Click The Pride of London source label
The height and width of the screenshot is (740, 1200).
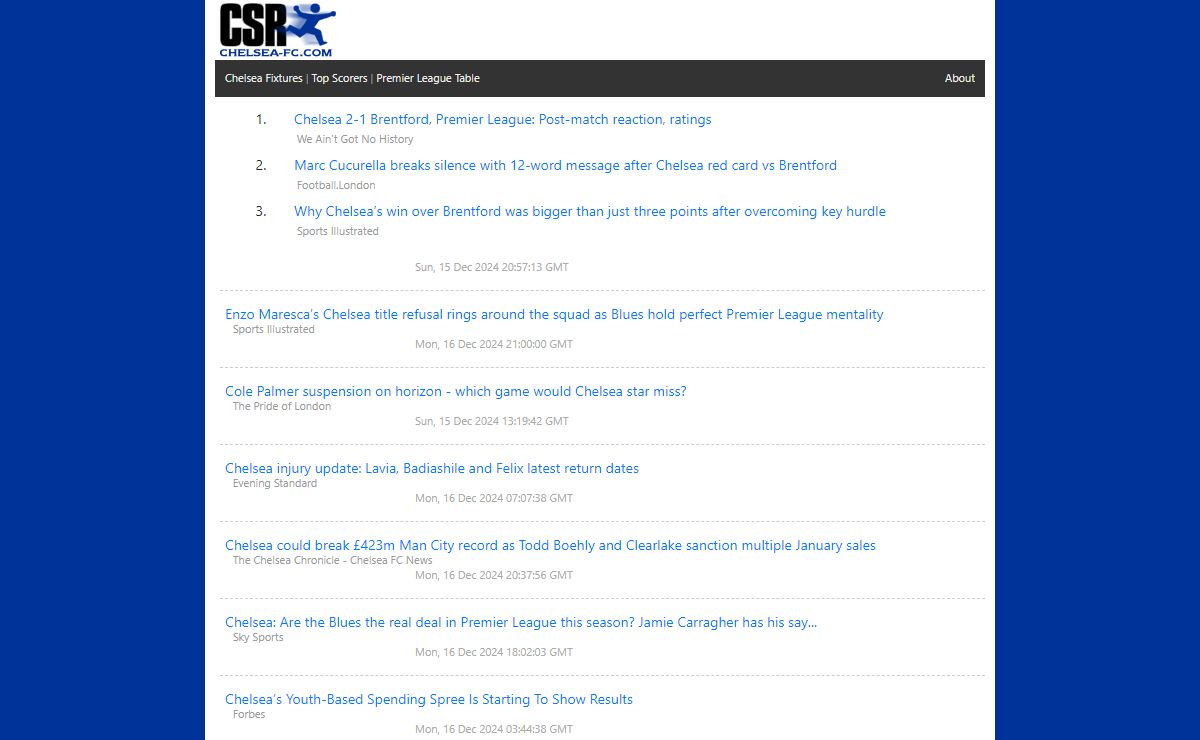pyautogui.click(x=282, y=407)
